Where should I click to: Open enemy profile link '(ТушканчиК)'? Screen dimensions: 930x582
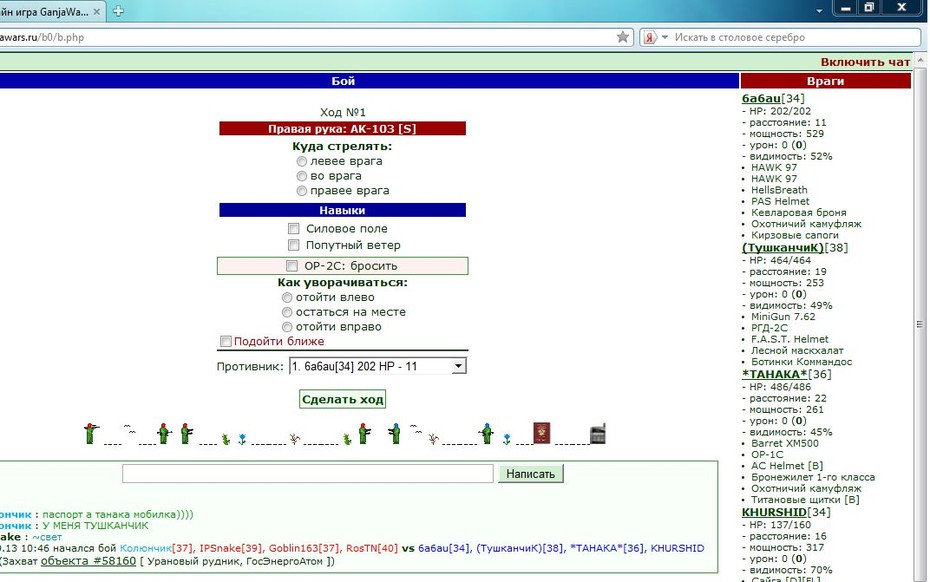coord(782,247)
